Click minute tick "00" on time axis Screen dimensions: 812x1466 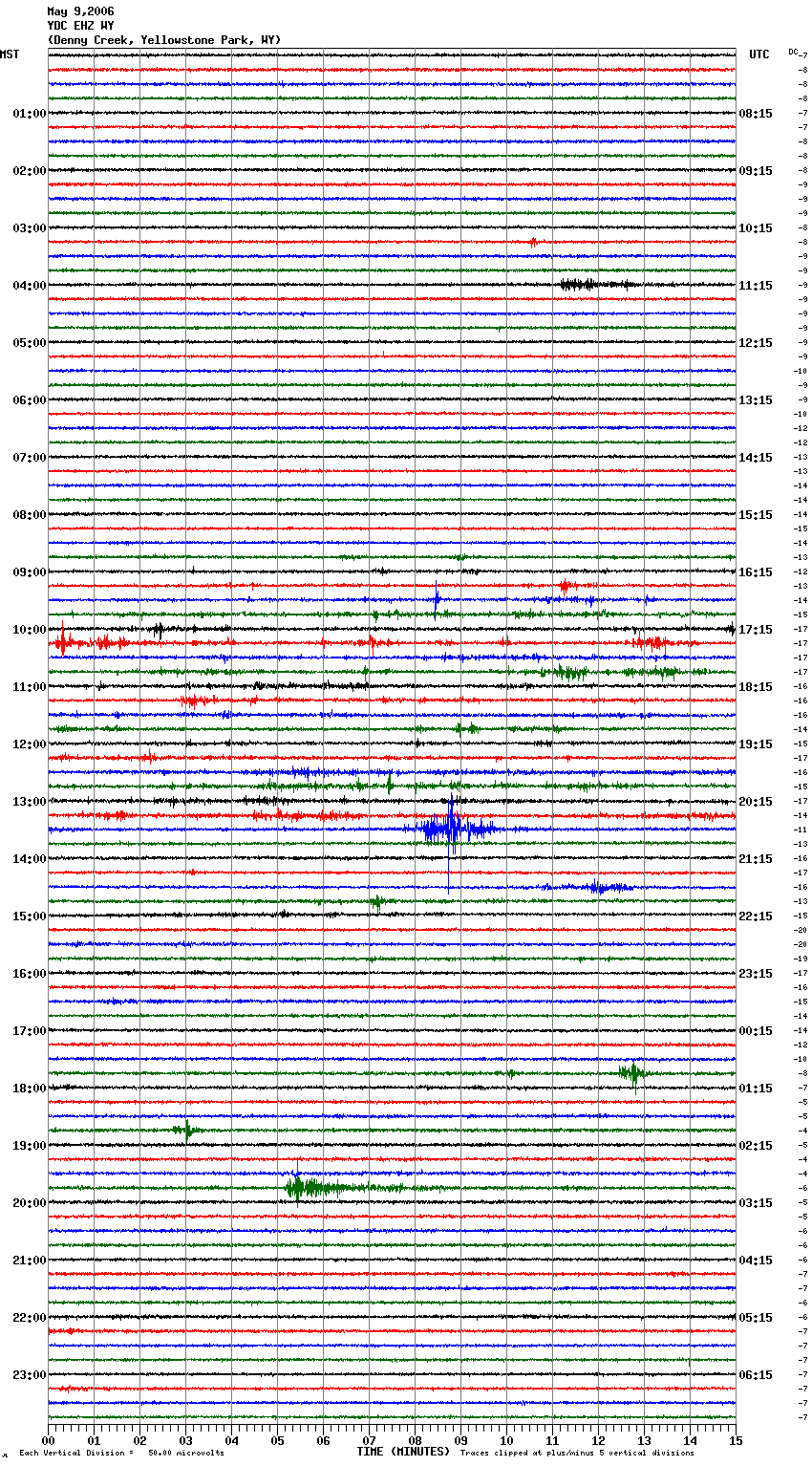[48, 1440]
